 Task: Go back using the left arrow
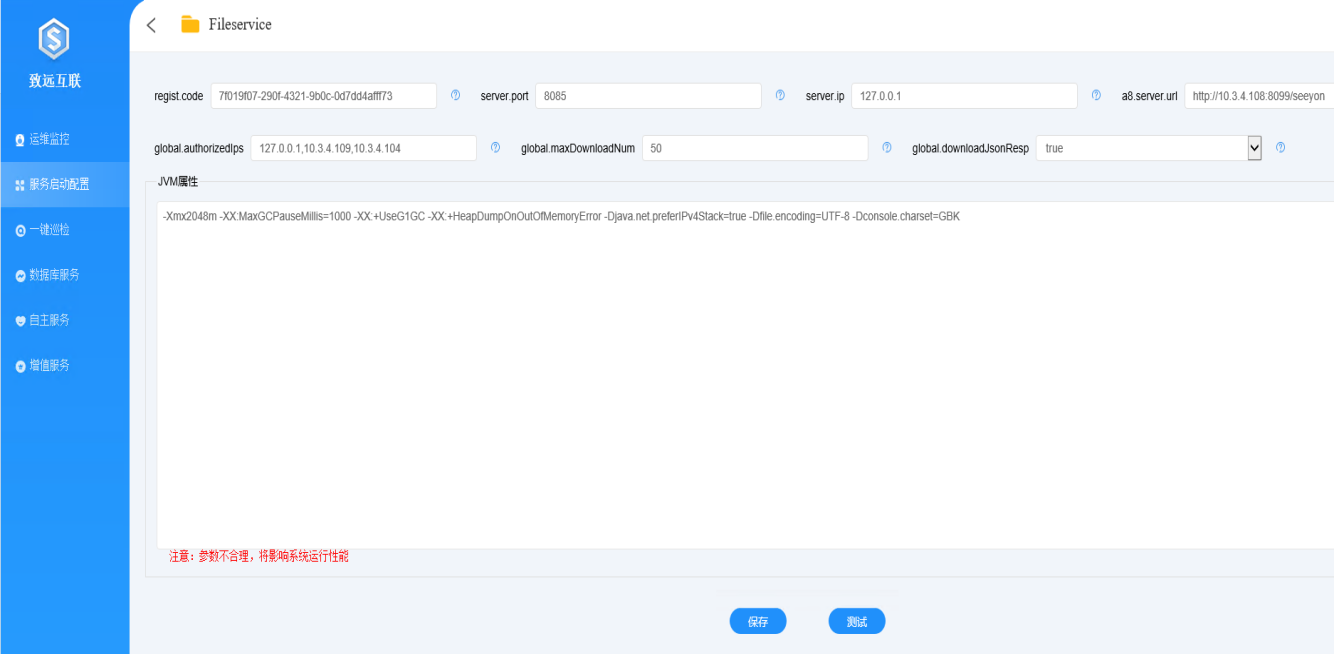pos(151,25)
